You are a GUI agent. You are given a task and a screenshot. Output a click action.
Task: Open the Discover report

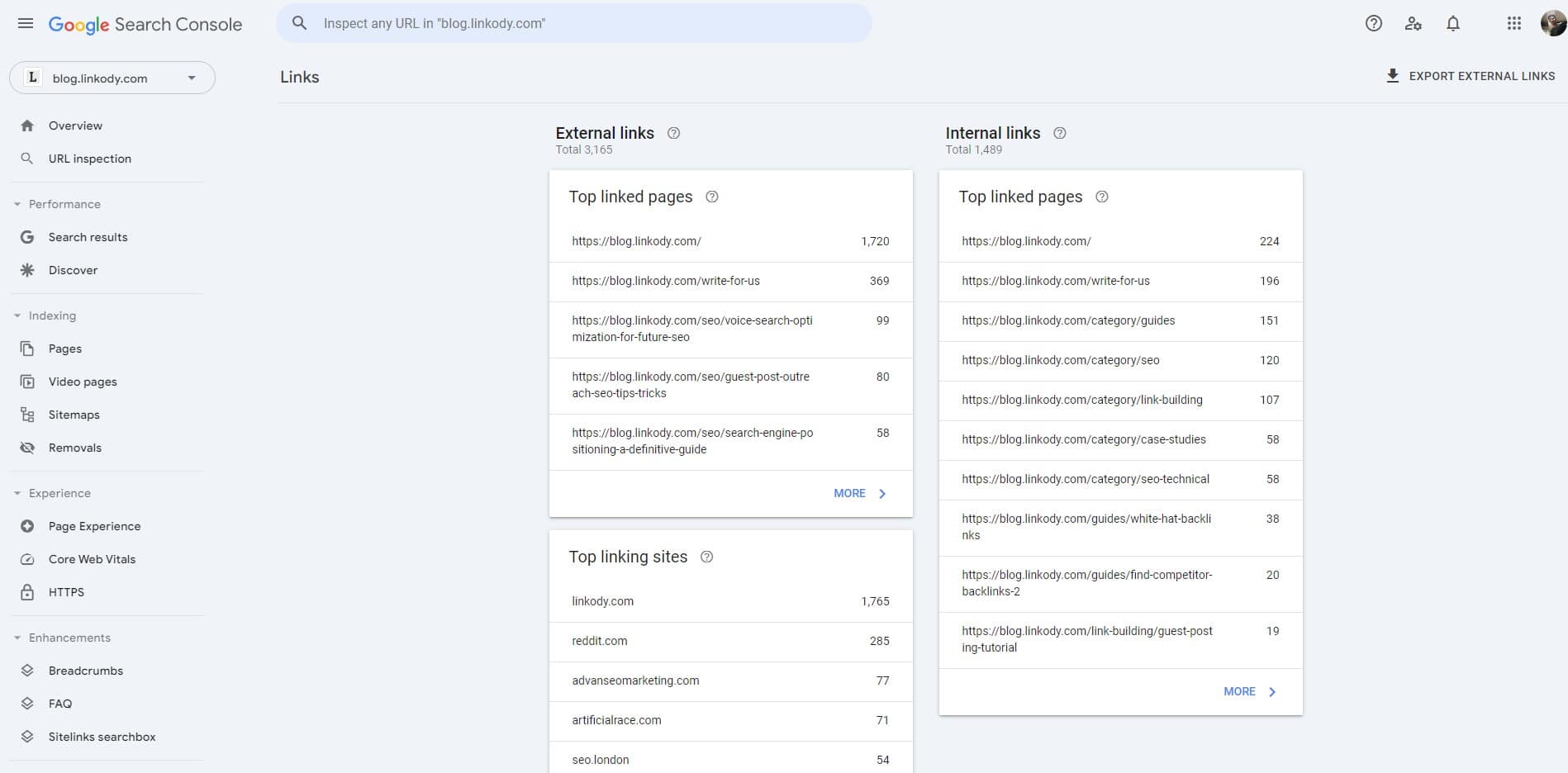[73, 270]
